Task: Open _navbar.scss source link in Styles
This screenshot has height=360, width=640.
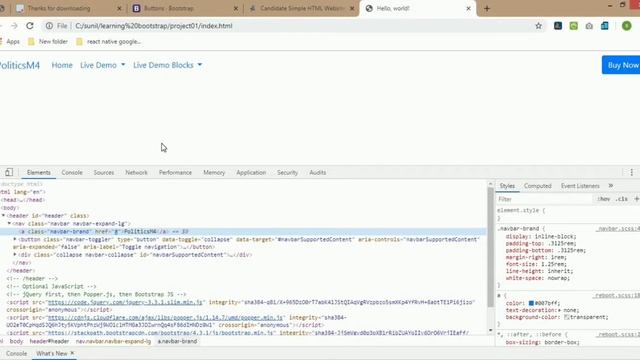Action: tap(617, 229)
